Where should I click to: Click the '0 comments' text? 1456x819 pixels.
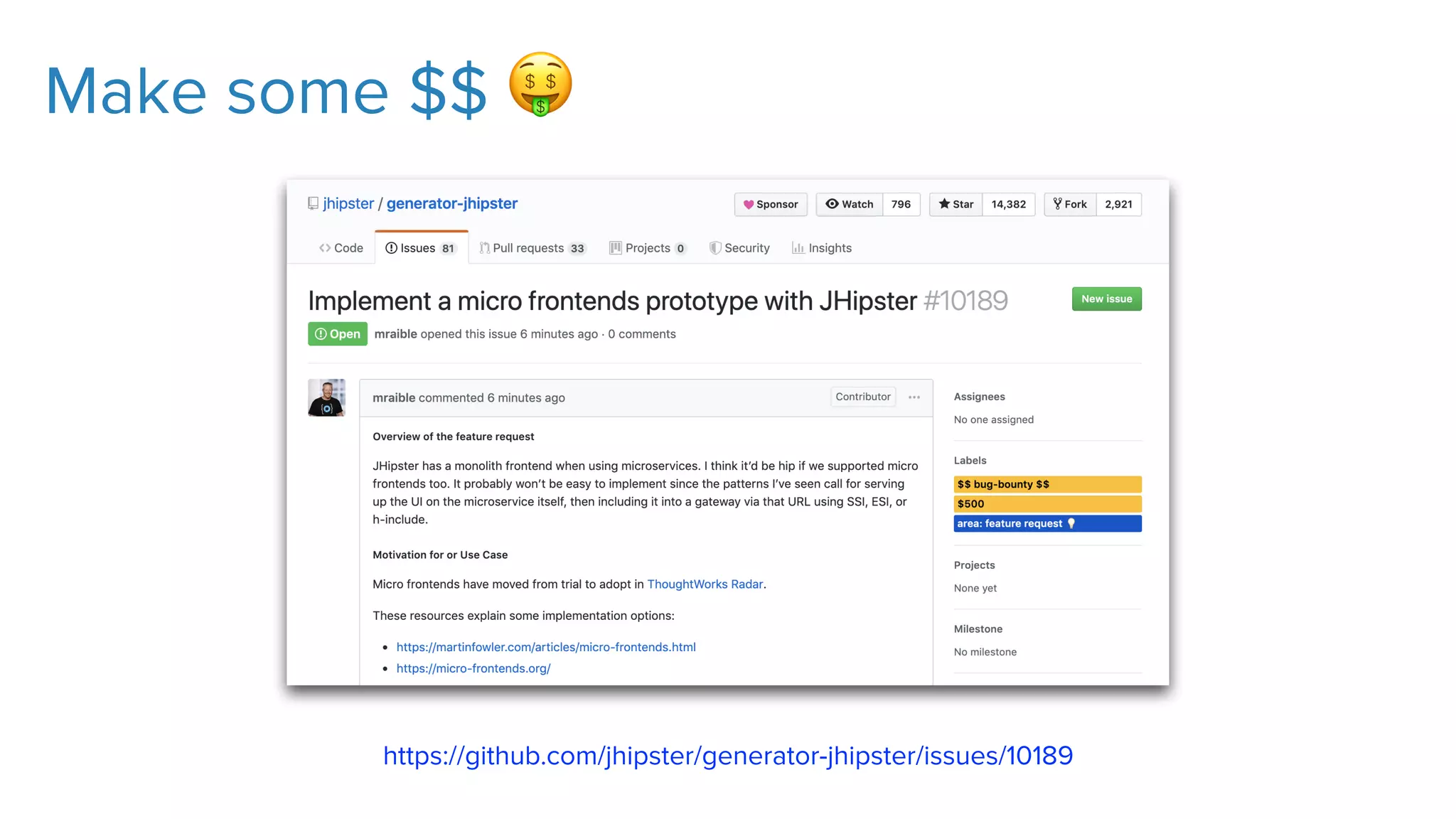point(642,334)
